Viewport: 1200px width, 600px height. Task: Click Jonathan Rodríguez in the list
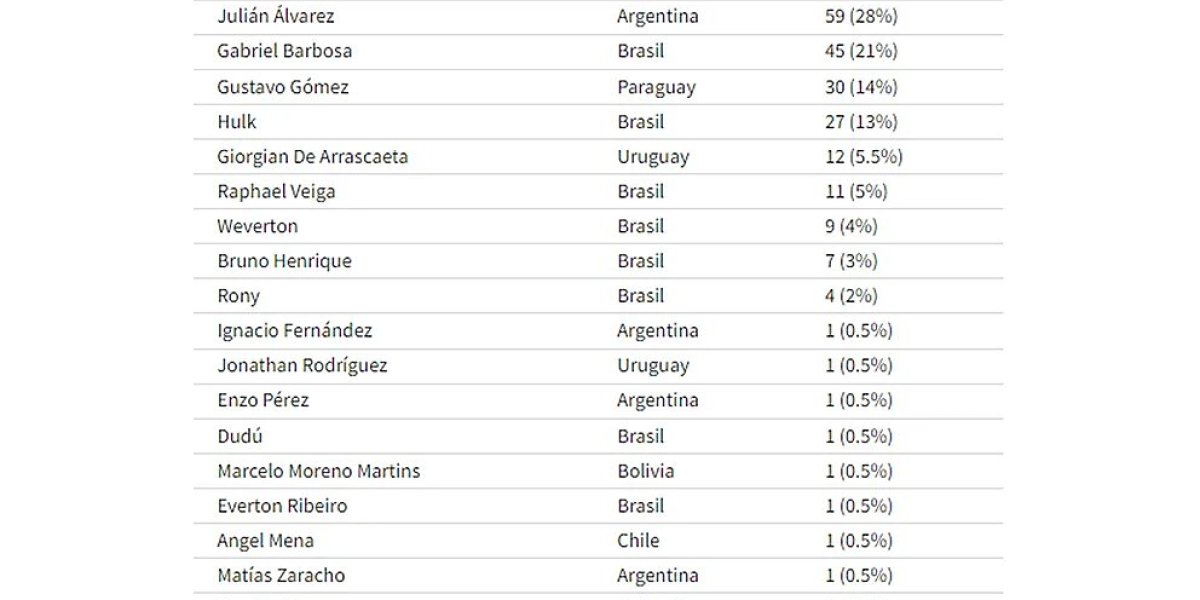[302, 365]
